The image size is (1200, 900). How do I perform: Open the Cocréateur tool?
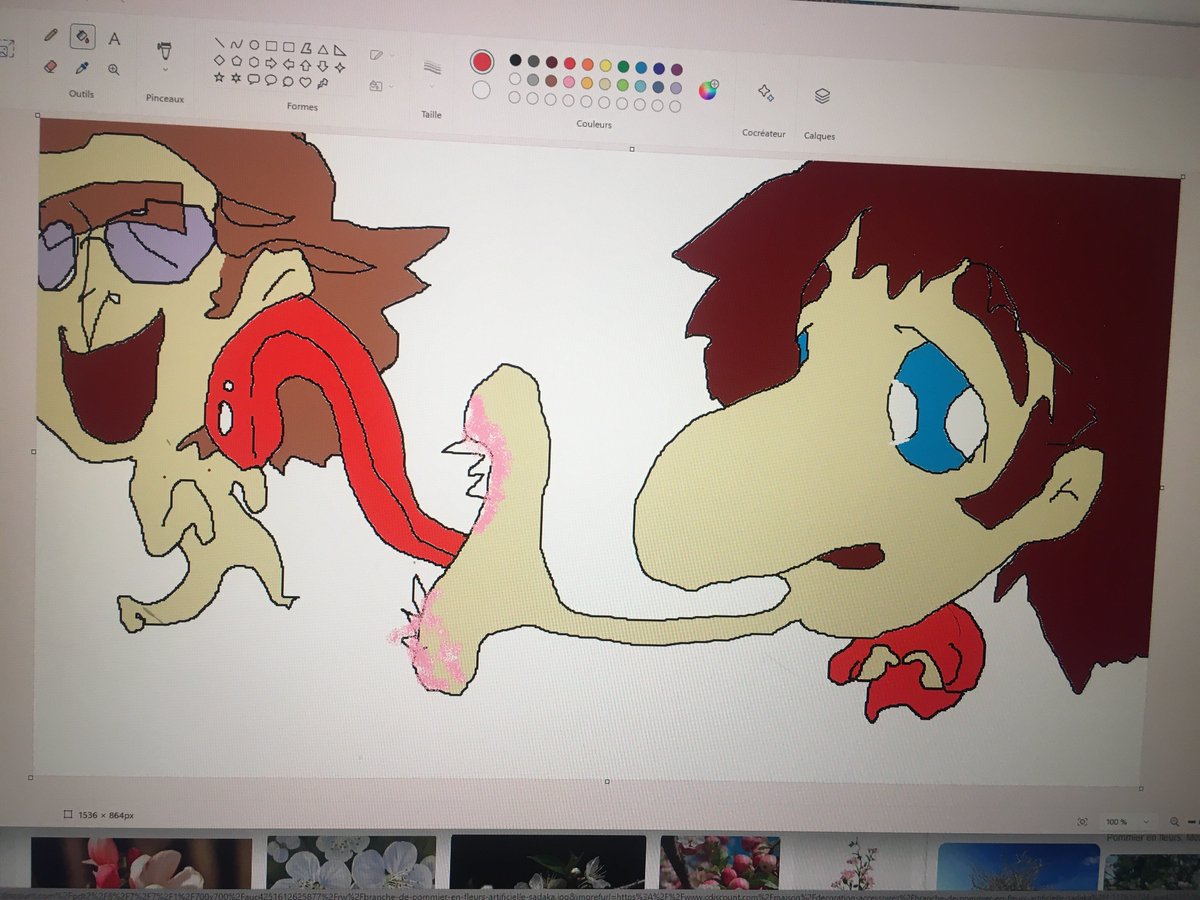coord(765,92)
